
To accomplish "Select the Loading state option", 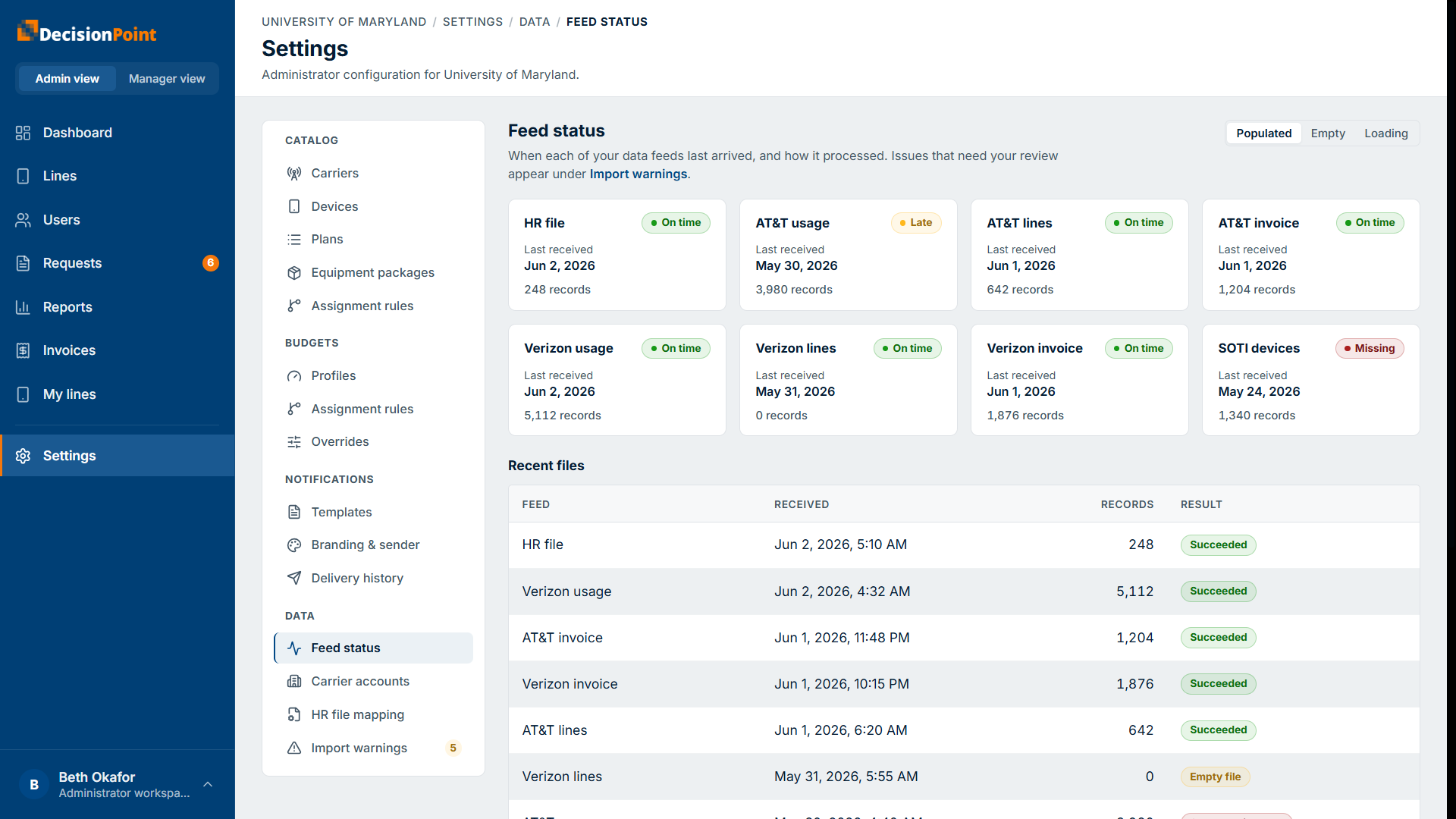I will 1385,133.
